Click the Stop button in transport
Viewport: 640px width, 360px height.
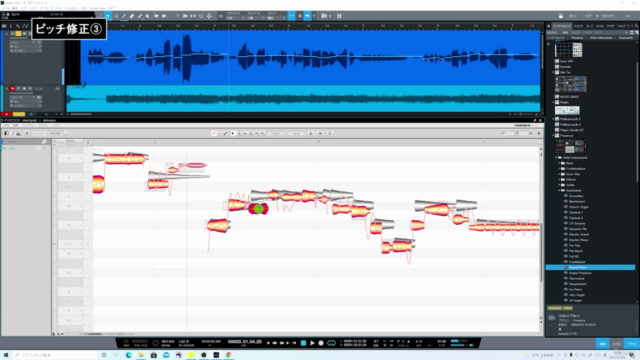coord(303,343)
